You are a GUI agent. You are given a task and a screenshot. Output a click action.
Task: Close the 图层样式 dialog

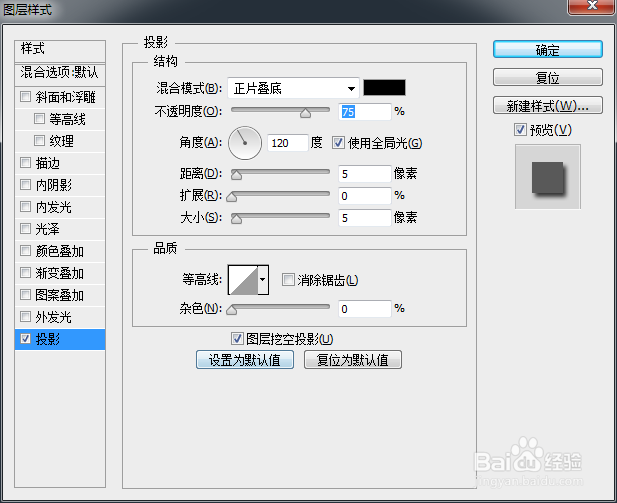(x=592, y=6)
